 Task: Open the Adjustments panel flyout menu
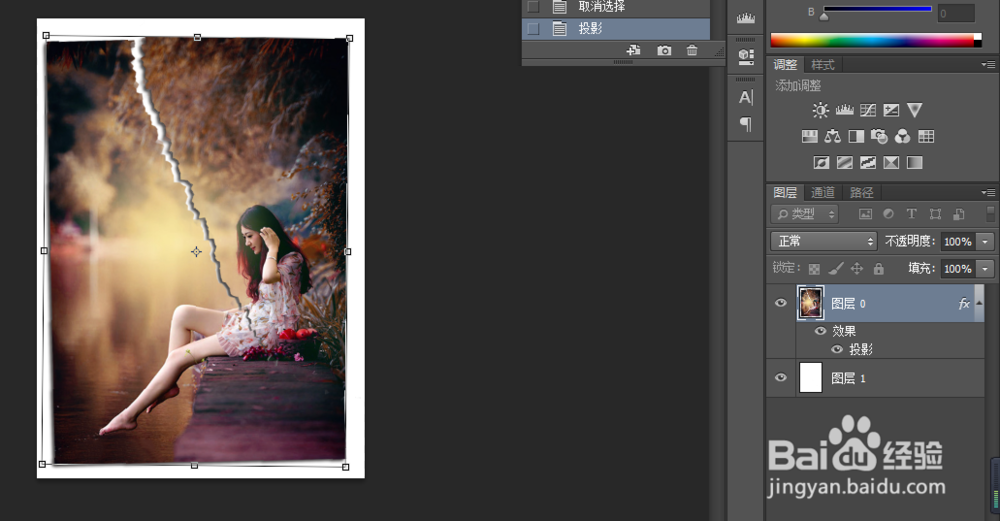(988, 64)
